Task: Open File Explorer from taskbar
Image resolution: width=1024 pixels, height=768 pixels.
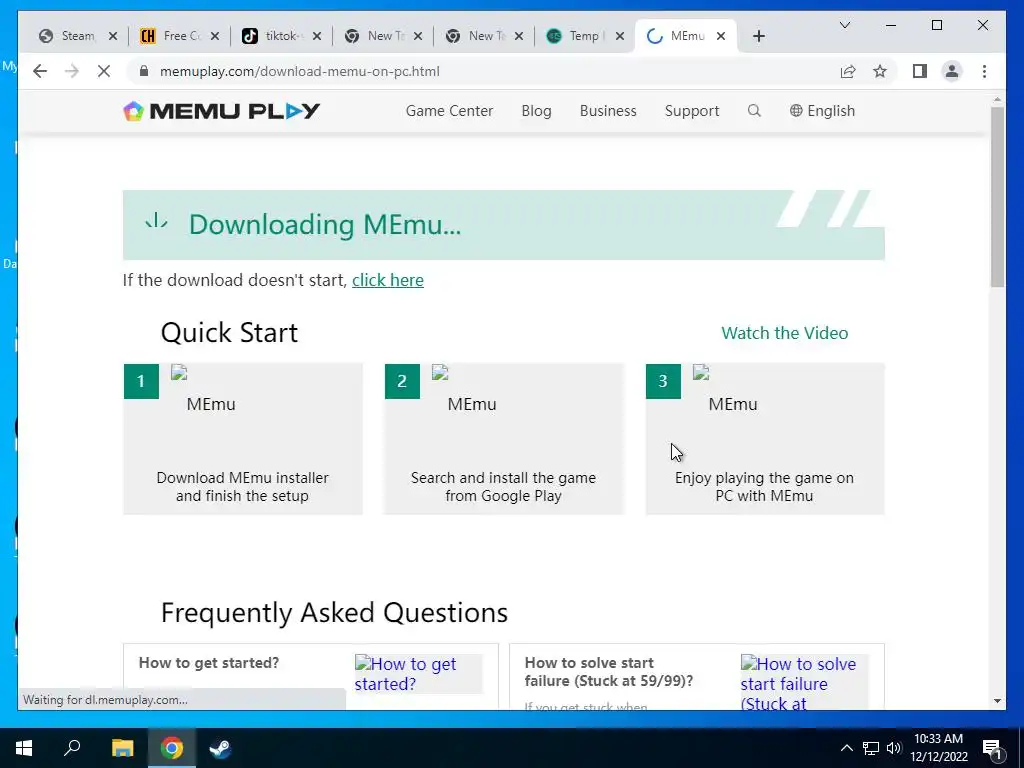Action: [x=122, y=748]
